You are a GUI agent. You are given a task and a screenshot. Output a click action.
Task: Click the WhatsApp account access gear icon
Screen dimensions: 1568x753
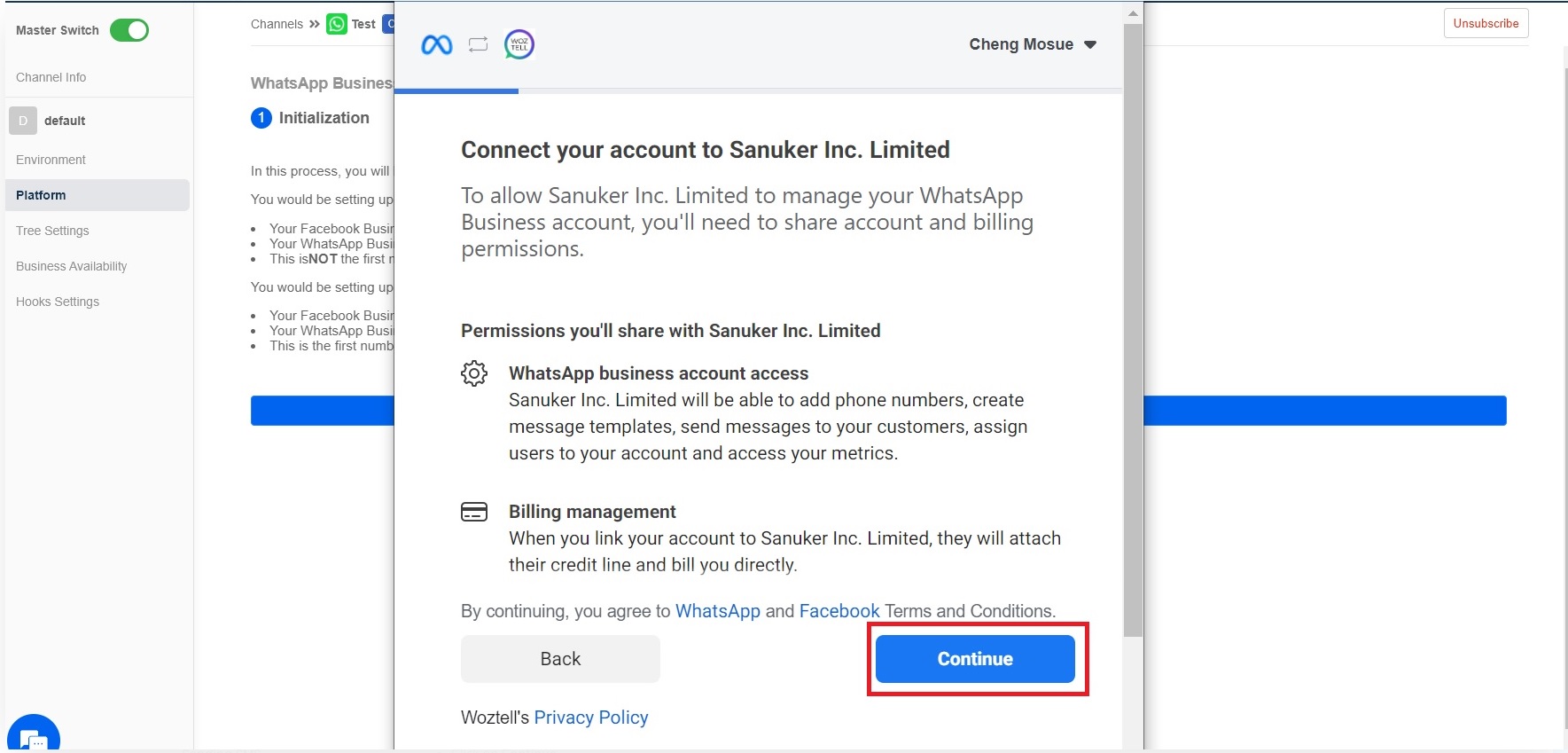click(474, 373)
